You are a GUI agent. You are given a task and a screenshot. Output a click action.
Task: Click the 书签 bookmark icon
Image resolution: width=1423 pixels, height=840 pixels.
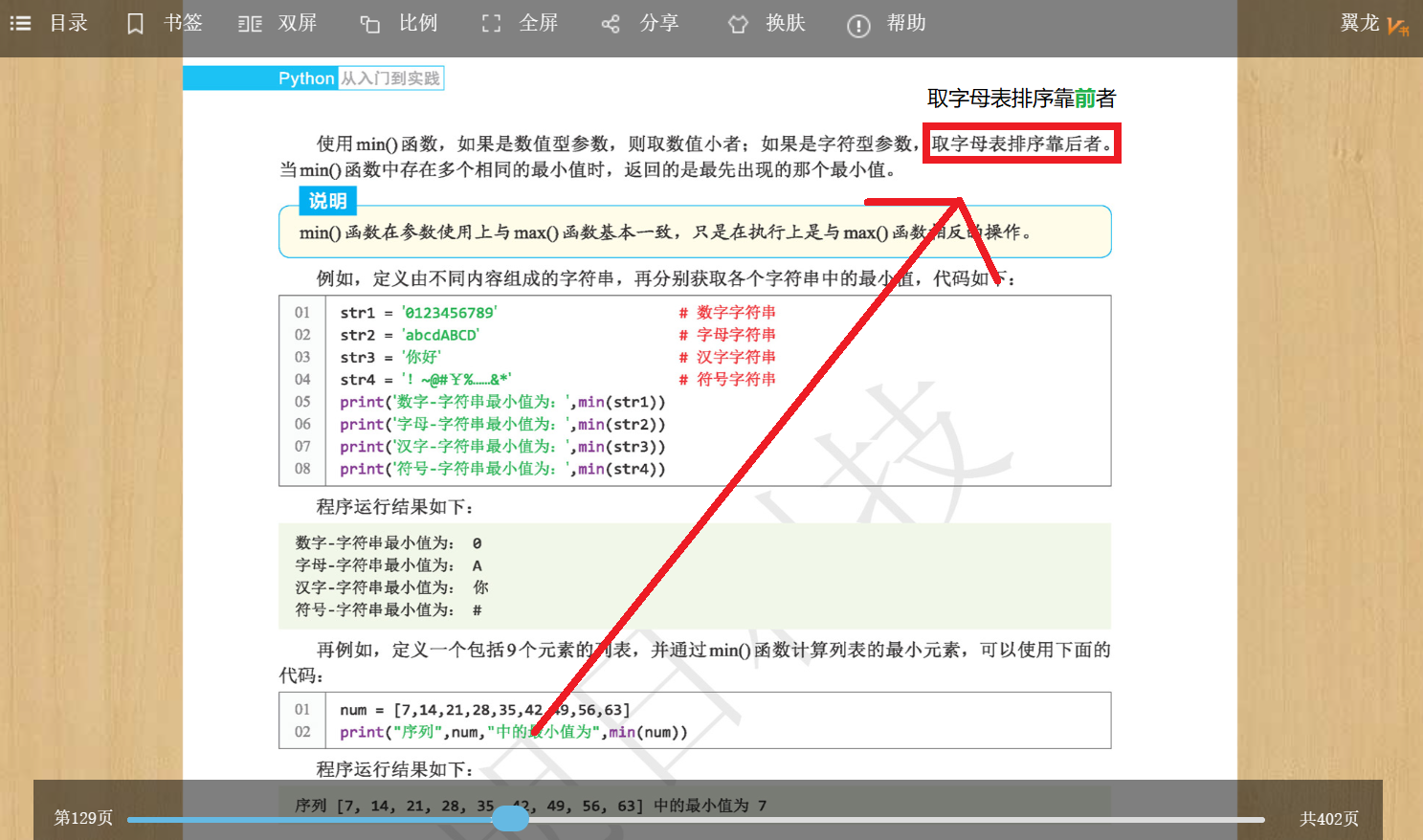coord(136,24)
